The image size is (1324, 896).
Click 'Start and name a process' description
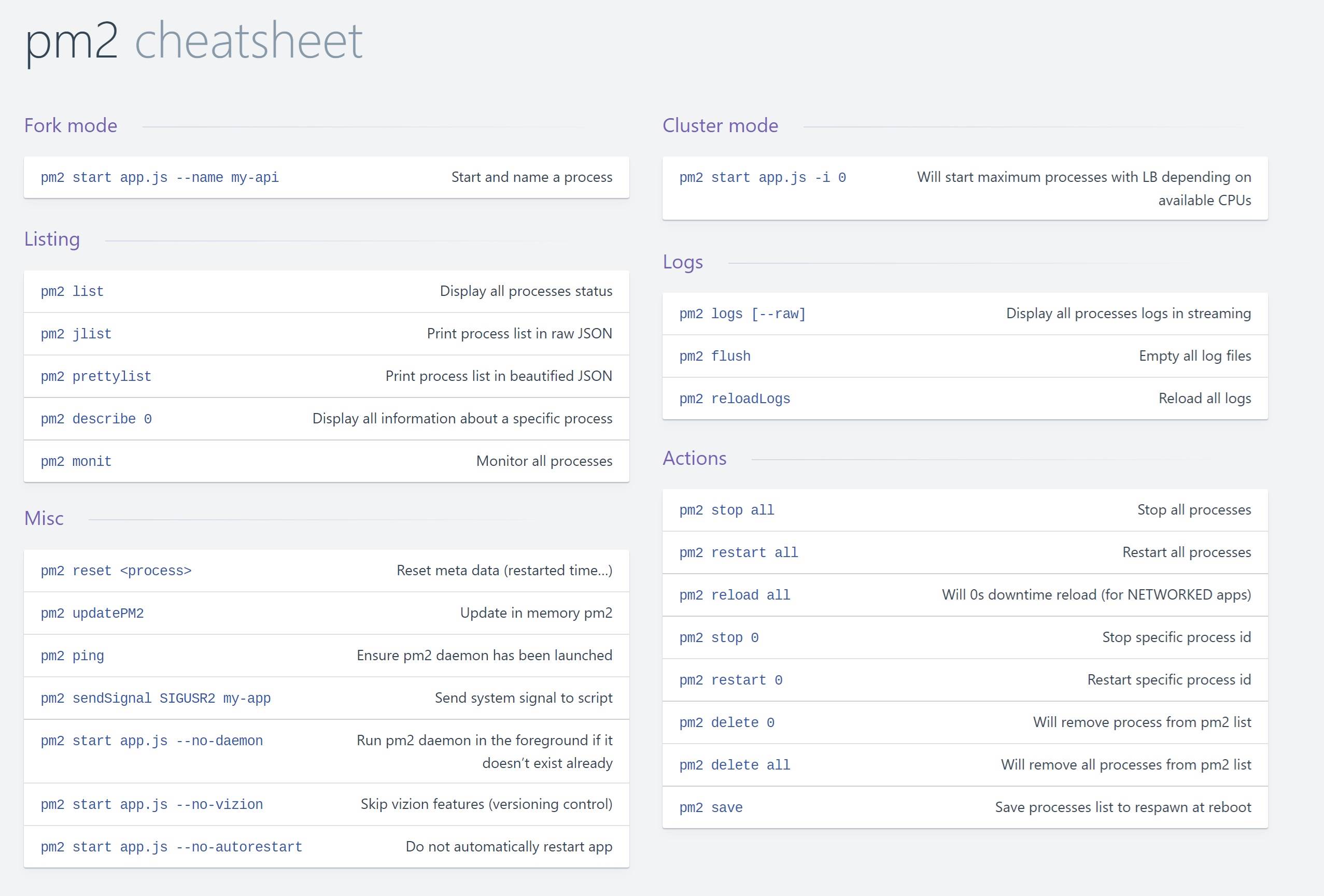pyautogui.click(x=531, y=177)
